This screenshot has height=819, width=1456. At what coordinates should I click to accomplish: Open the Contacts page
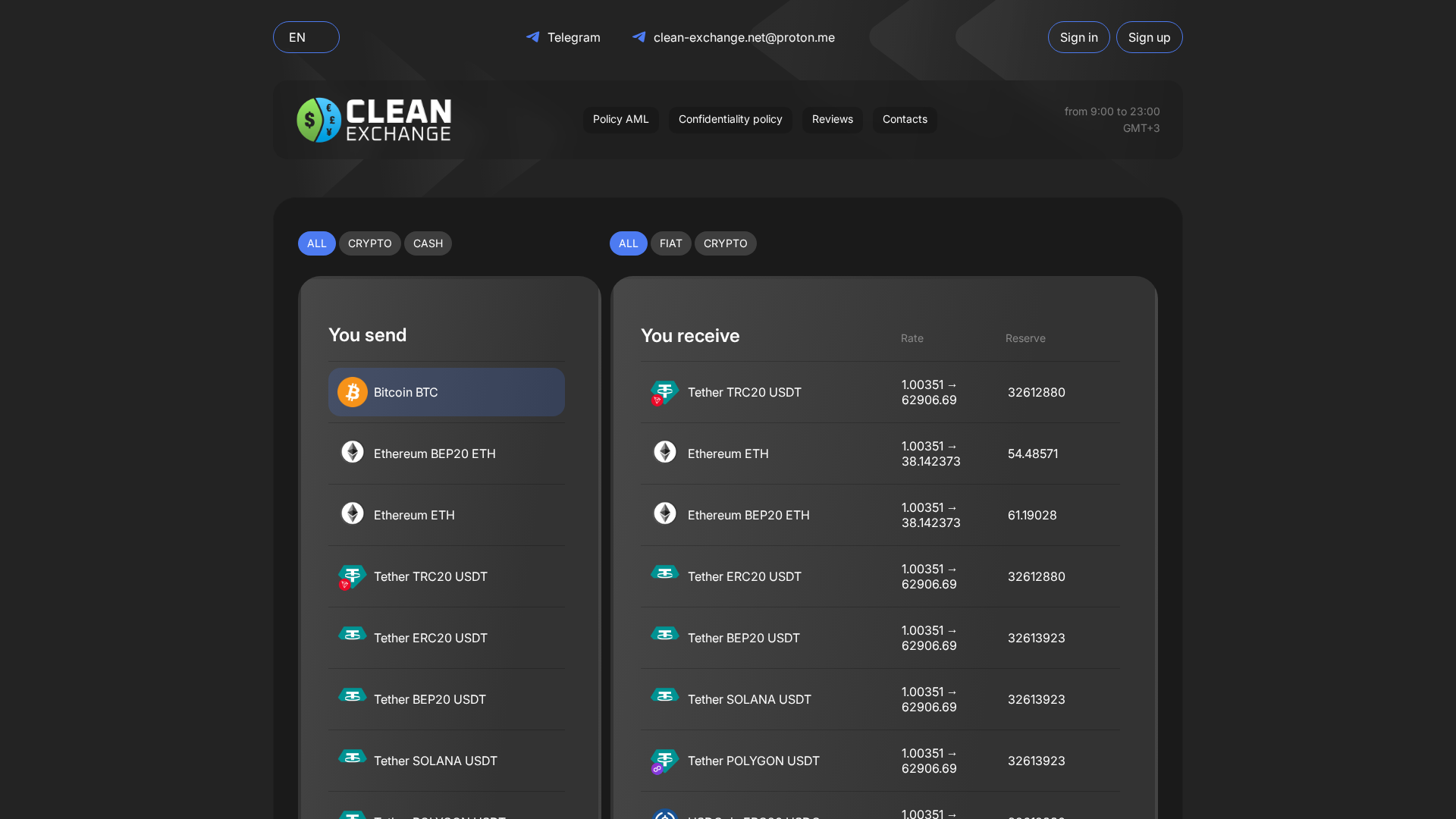tap(905, 120)
